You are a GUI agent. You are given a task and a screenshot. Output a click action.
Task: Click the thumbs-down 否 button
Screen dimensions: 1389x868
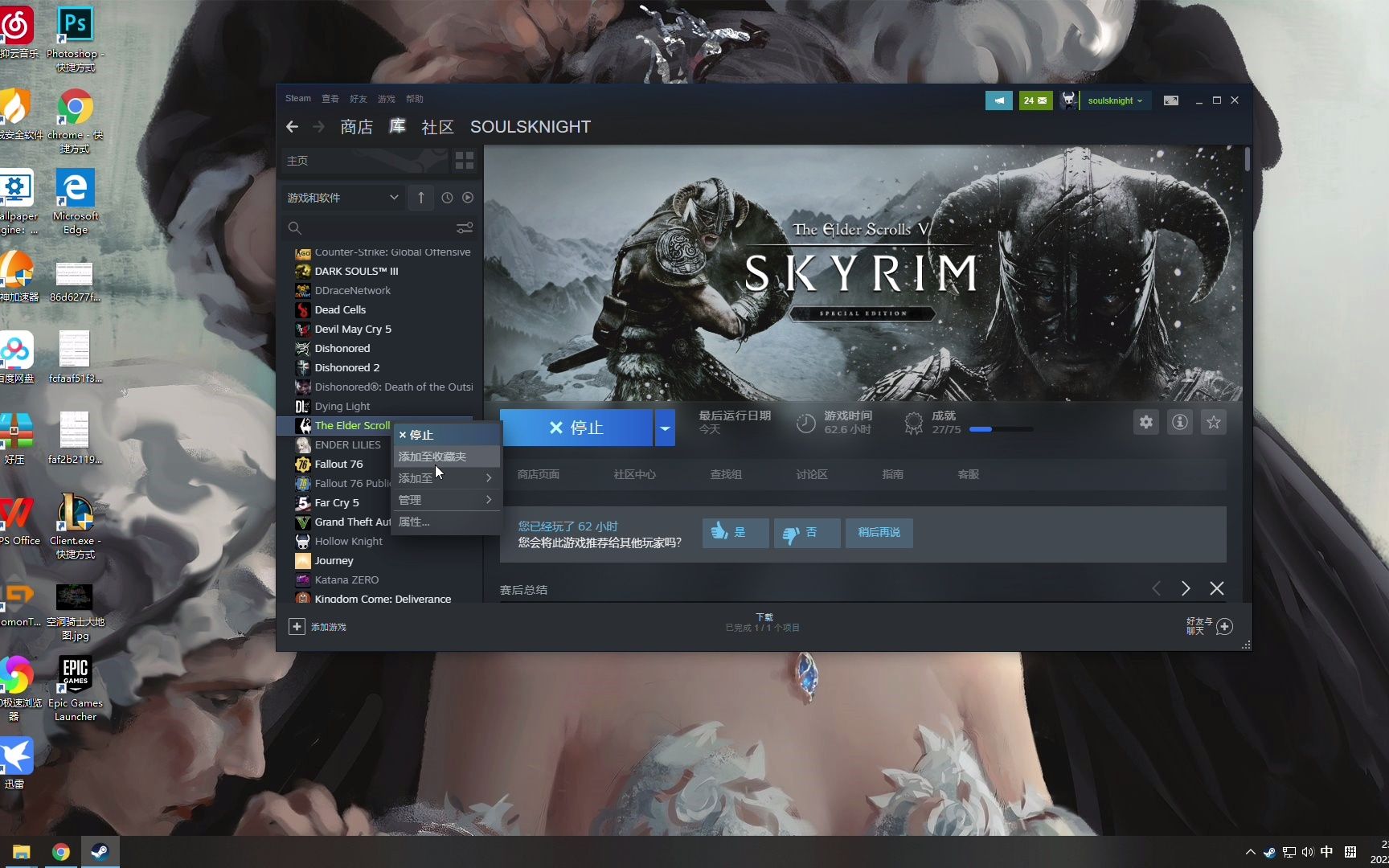click(807, 533)
